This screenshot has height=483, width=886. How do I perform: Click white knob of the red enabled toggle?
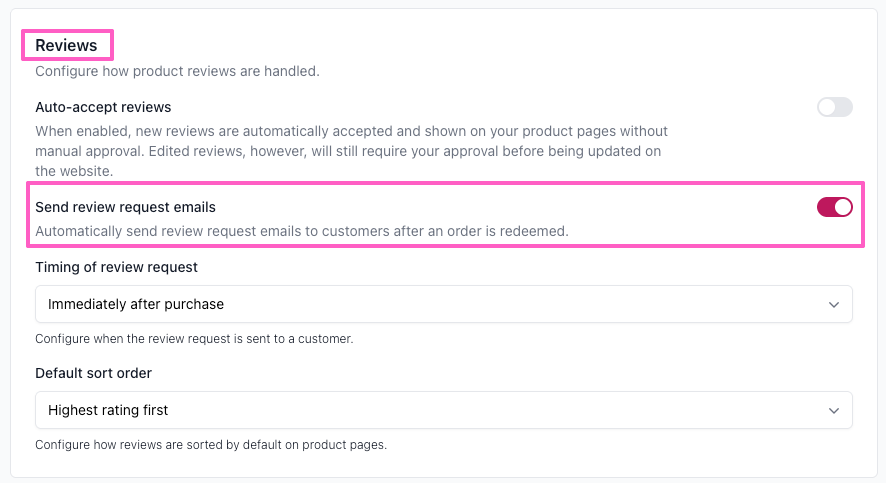point(842,207)
